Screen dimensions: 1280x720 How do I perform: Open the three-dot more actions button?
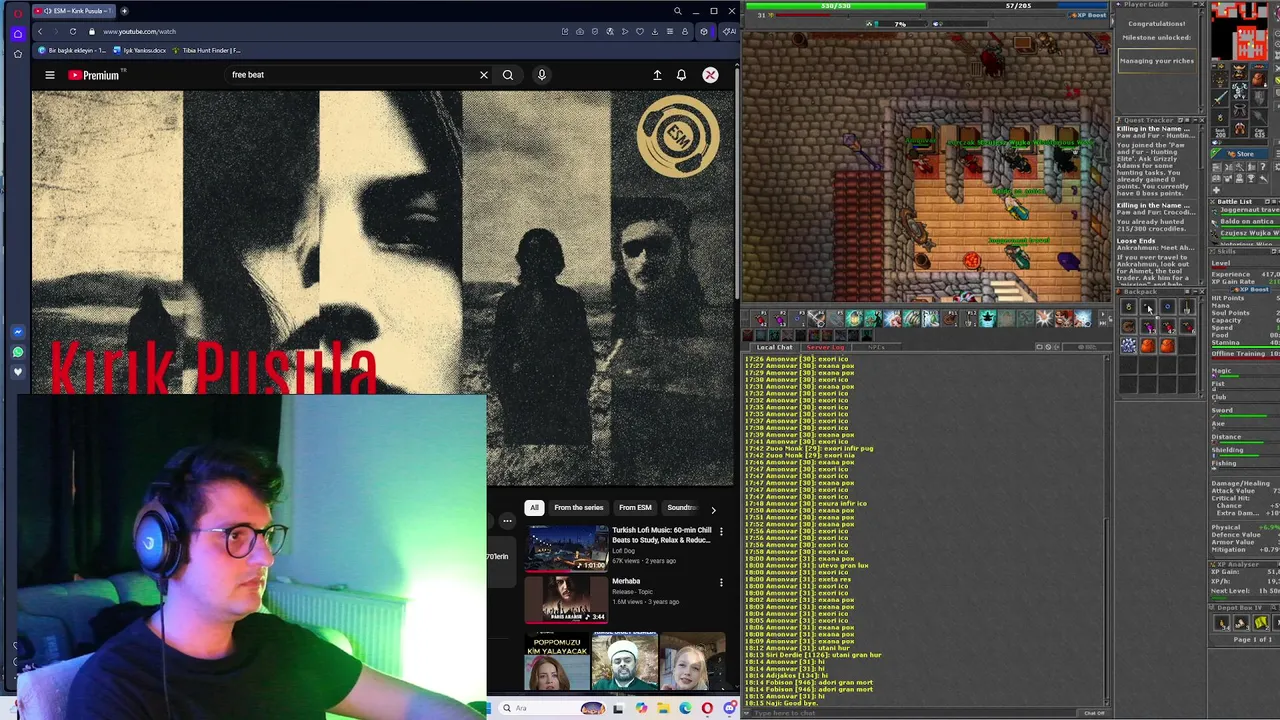point(507,521)
